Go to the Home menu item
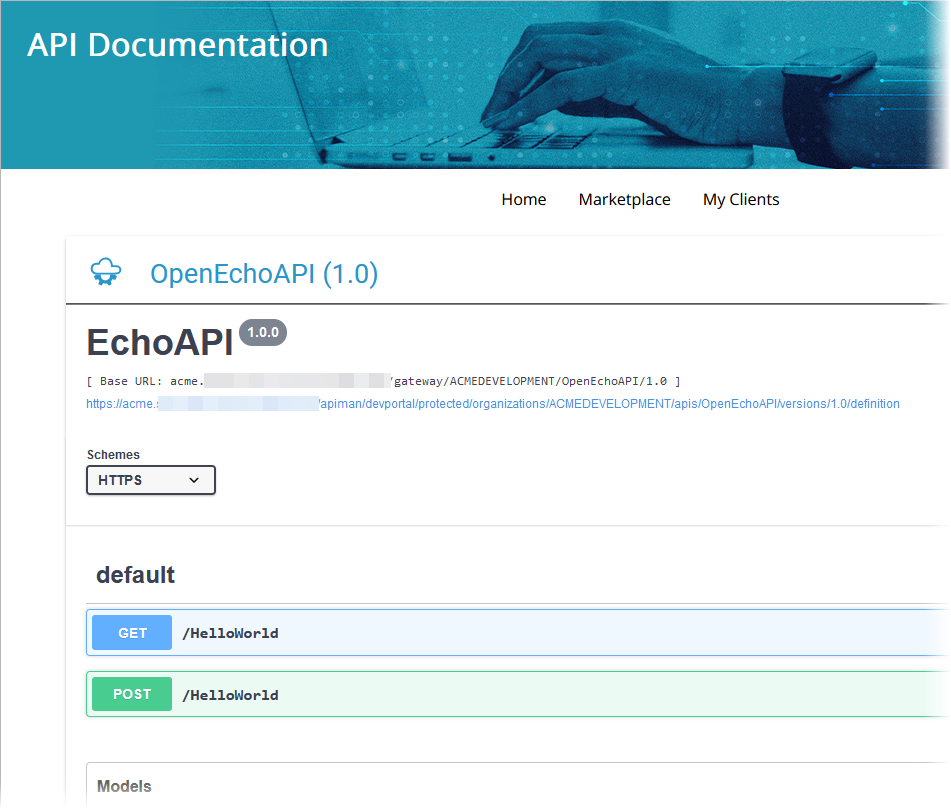The width and height of the screenshot is (951, 810). click(x=523, y=200)
